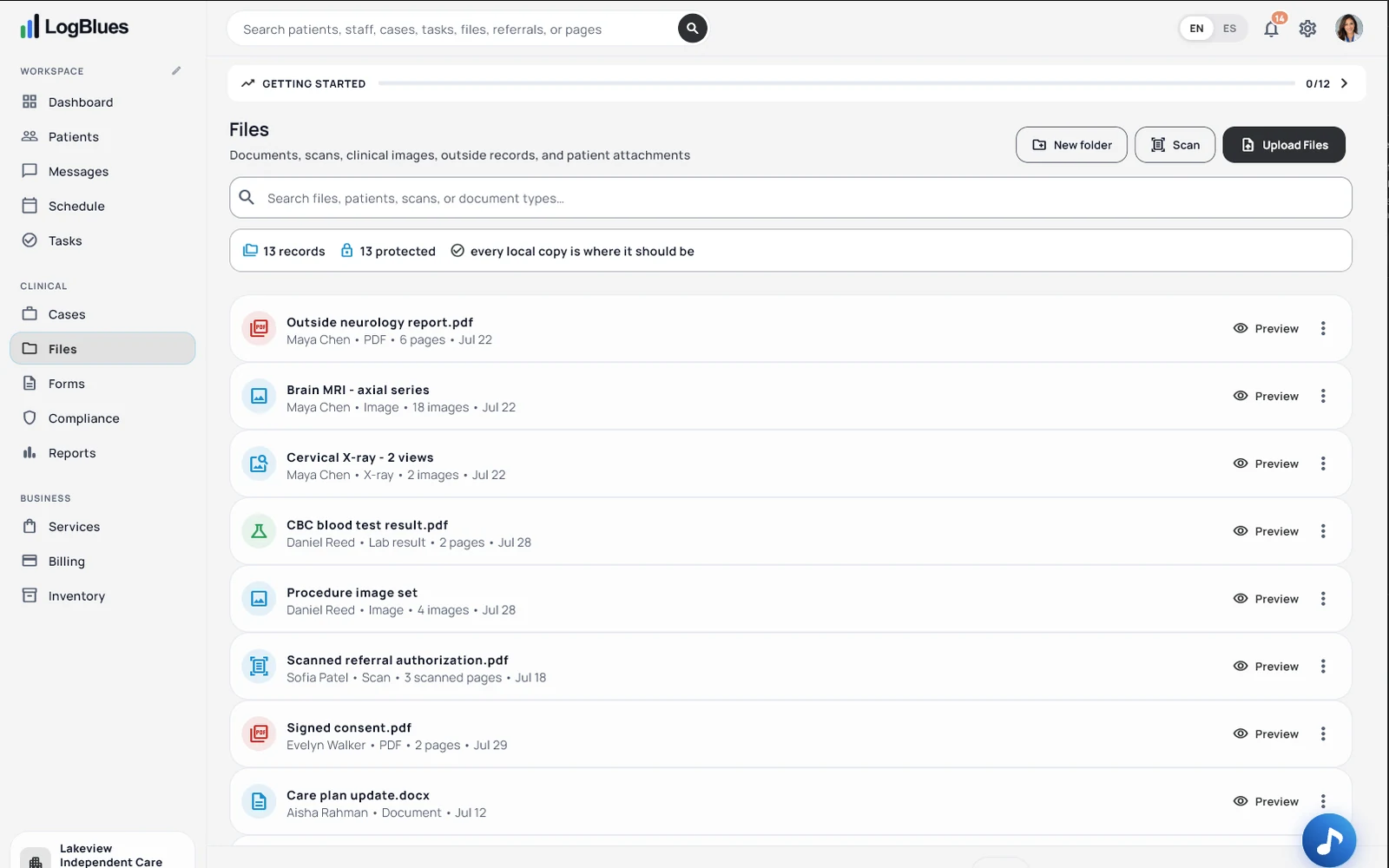Image resolution: width=1389 pixels, height=868 pixels.
Task: Click the Getting Started progress bar
Action: 837,83
